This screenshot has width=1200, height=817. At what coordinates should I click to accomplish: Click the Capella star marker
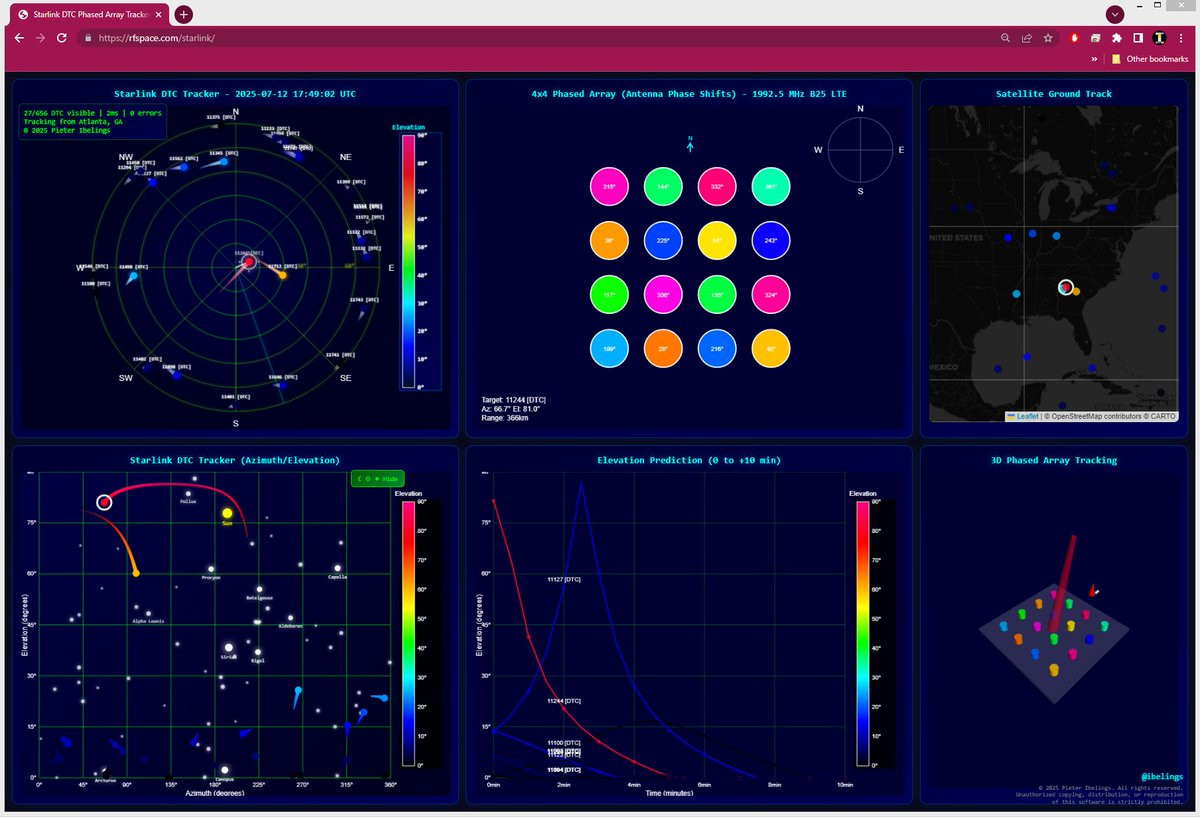point(339,569)
